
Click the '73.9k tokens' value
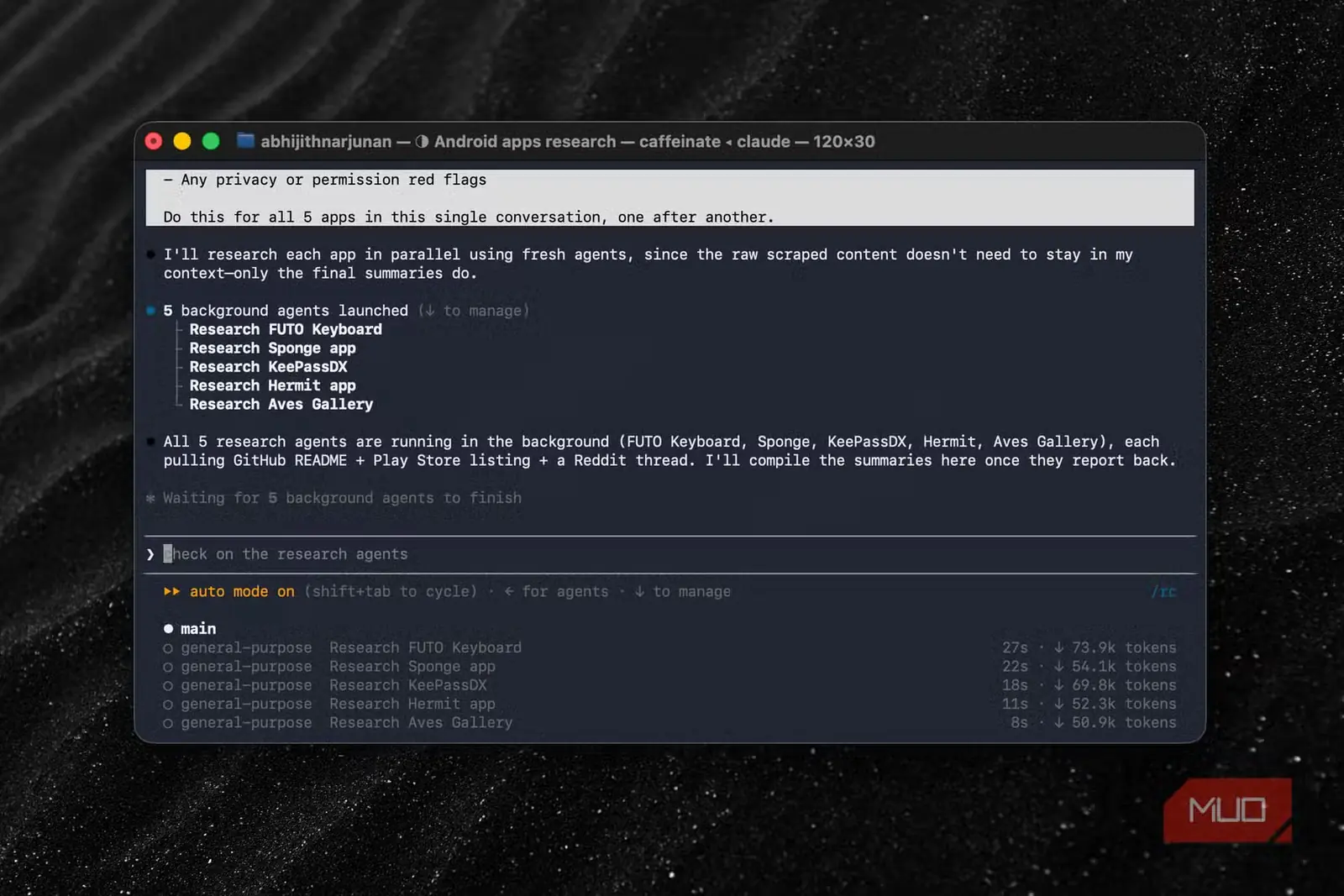pyautogui.click(x=1124, y=647)
